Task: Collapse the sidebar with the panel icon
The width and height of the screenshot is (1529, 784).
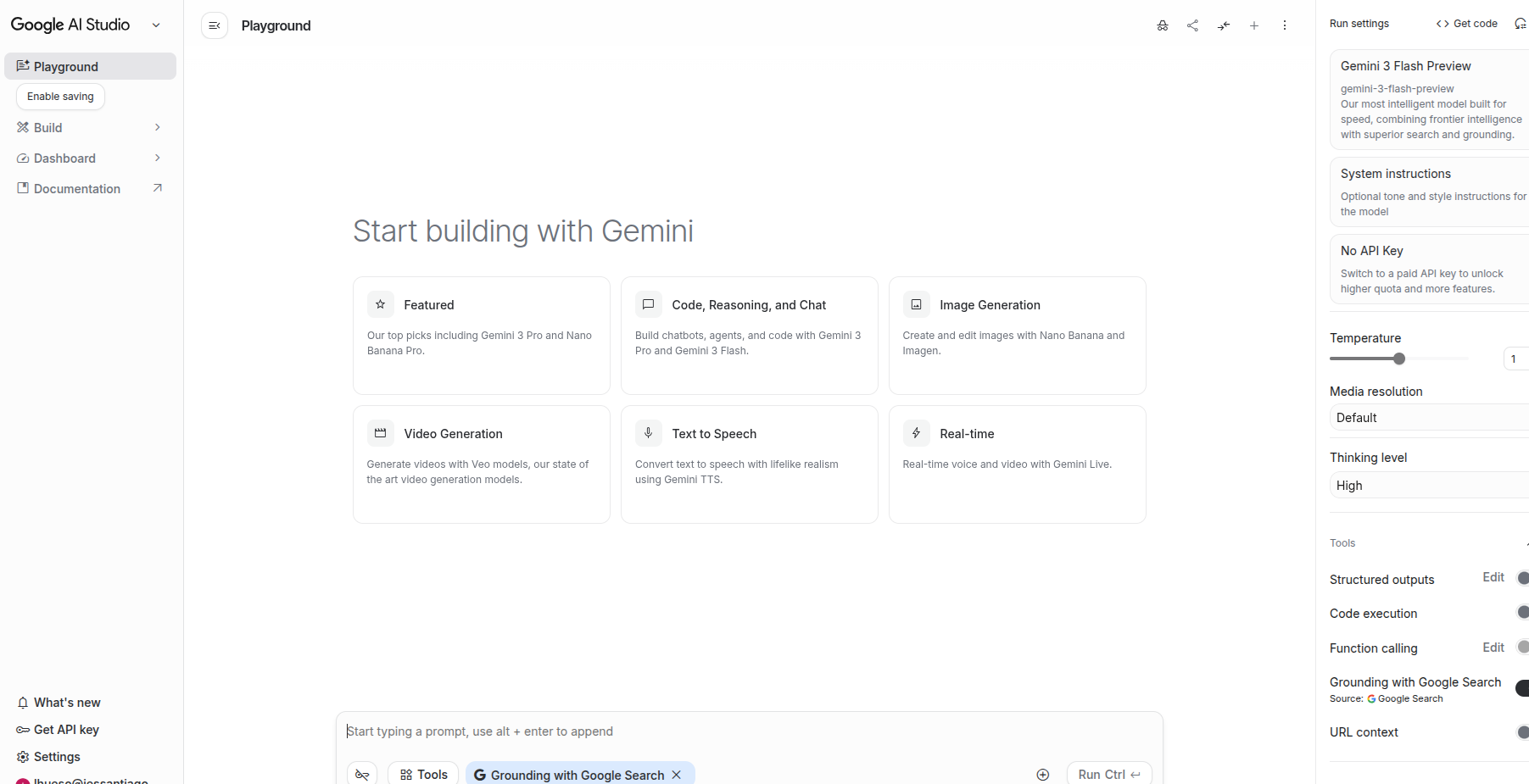Action: 215,25
